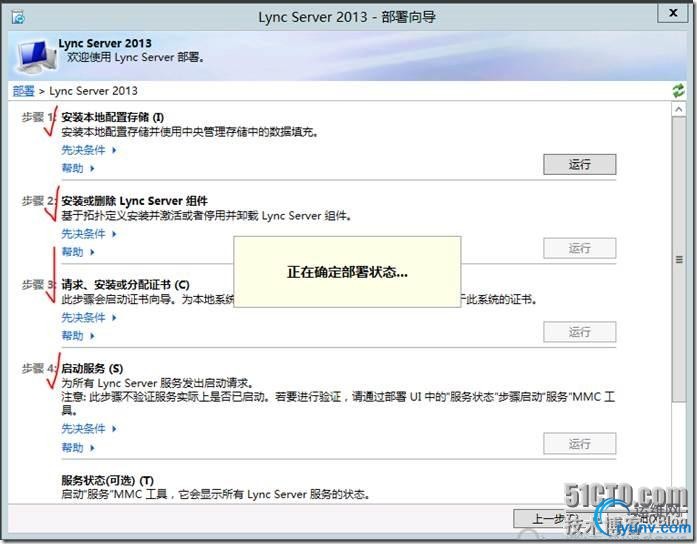Click heading 安装或删除 Lync Server 组件
Viewport: 697px width, 544px height.
point(134,201)
